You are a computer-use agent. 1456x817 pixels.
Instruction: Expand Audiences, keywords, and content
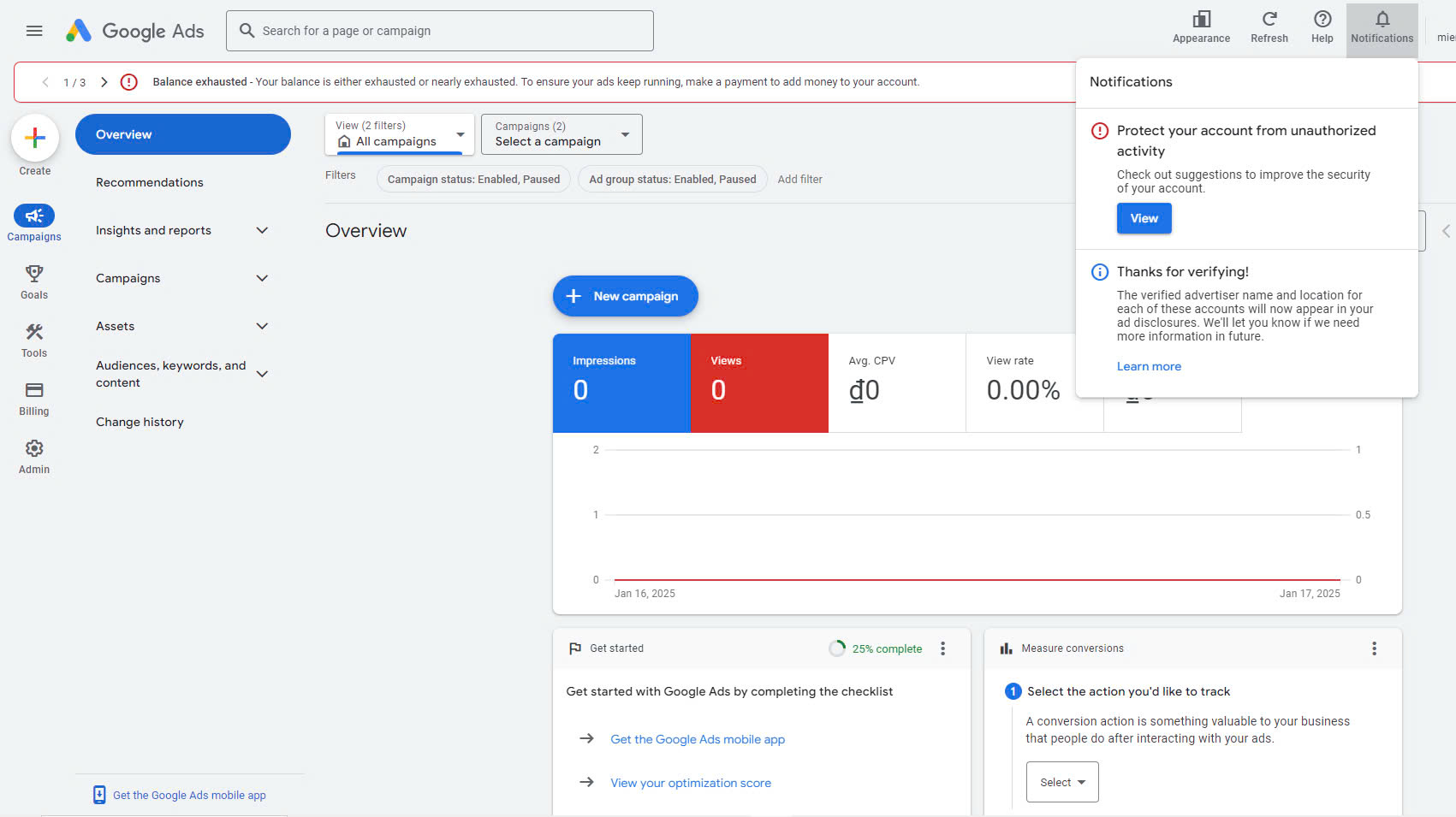[262, 374]
